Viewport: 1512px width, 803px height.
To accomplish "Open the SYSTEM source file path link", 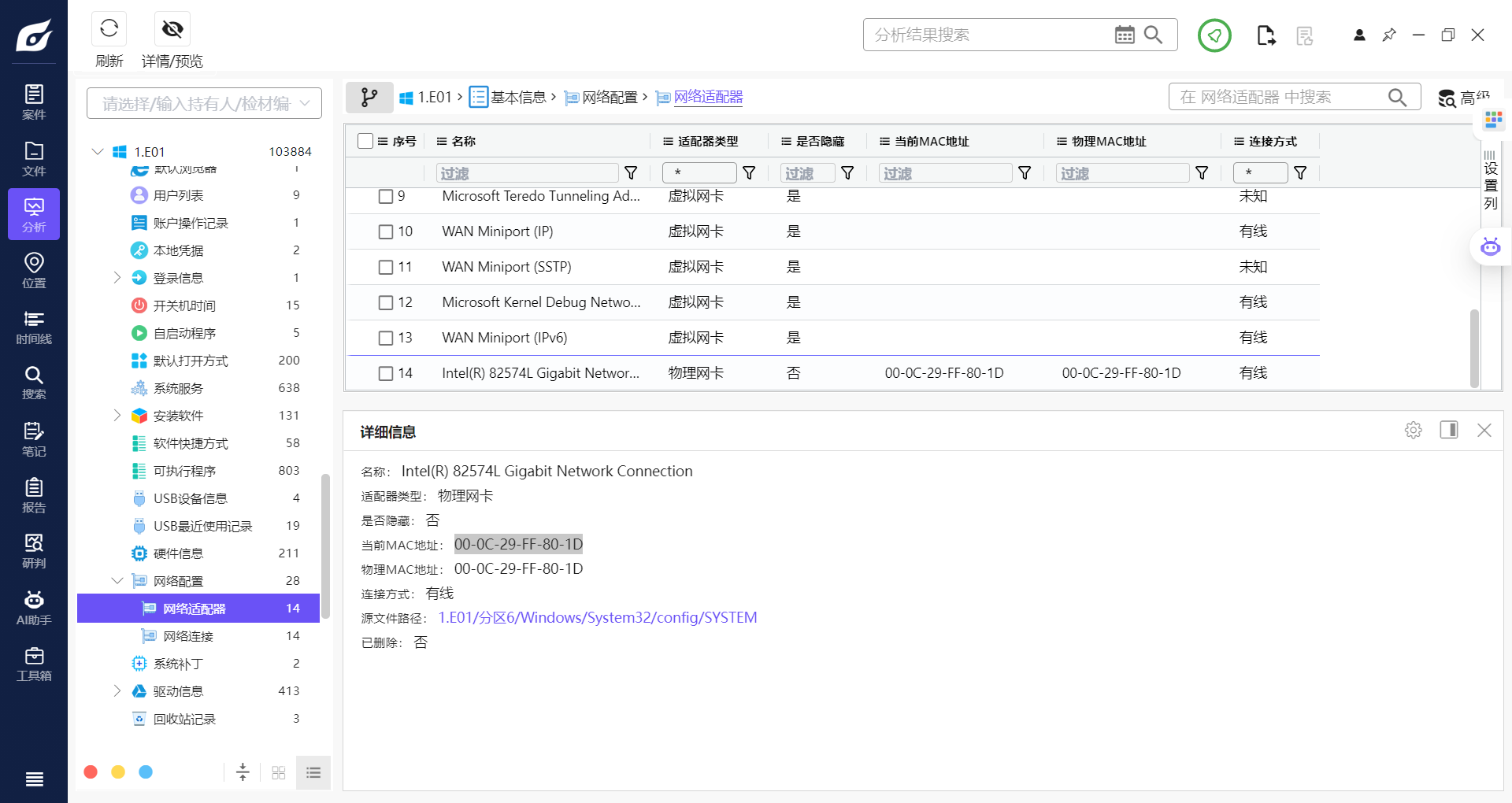I will (598, 617).
